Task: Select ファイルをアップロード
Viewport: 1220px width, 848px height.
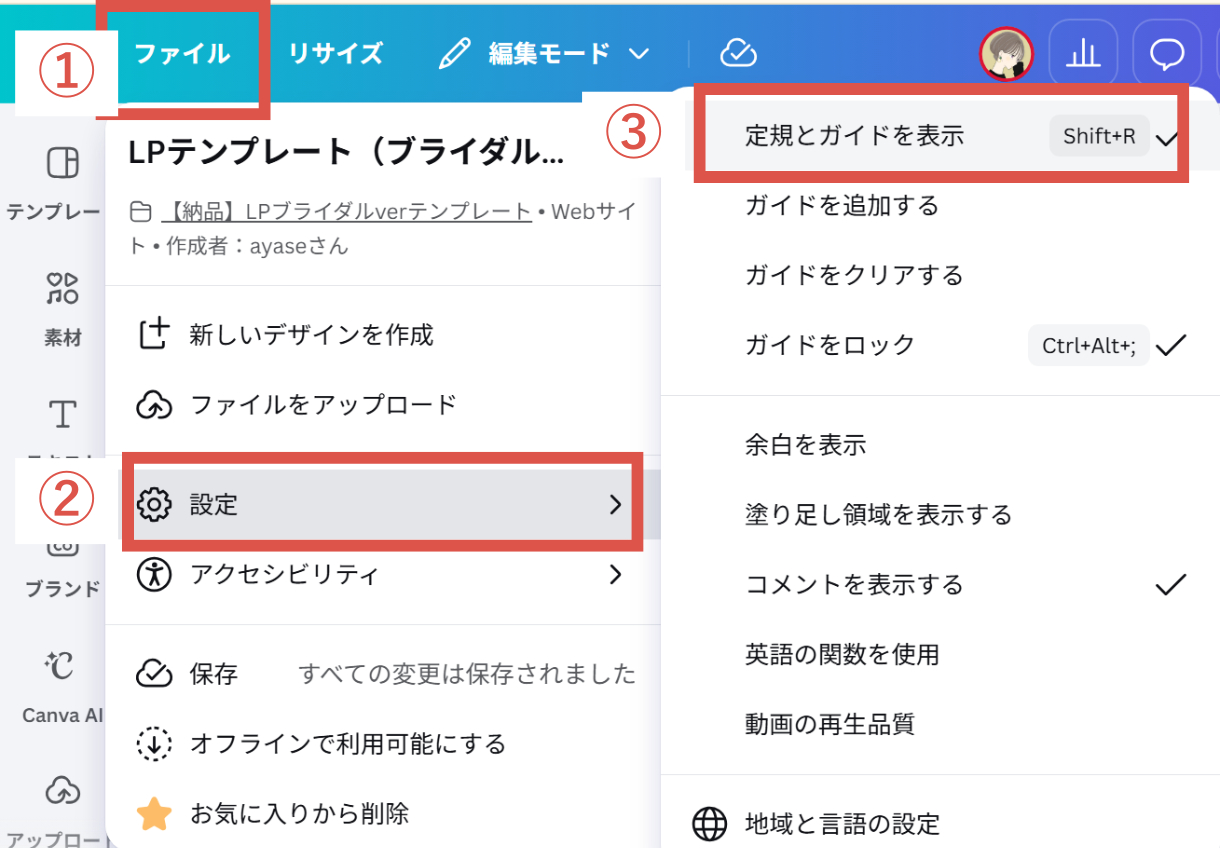Action: 383,405
